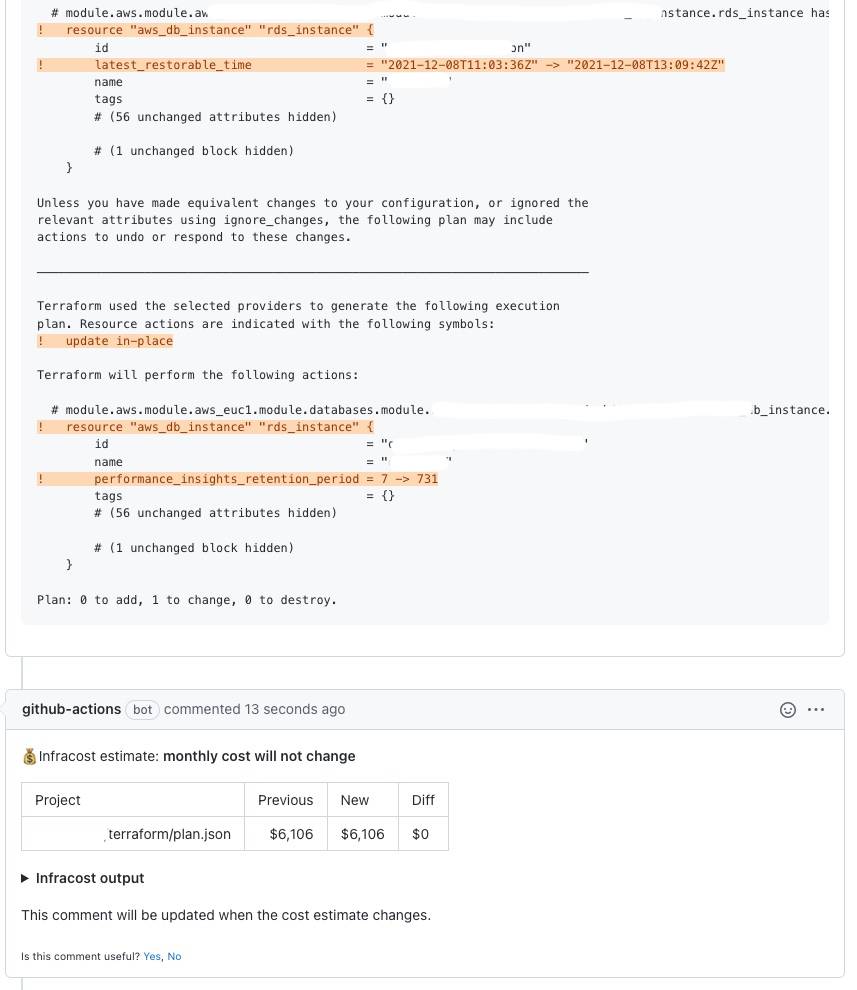Click the money bag emoji in the estimate heading
Screen dimensions: 857x990
[29, 756]
